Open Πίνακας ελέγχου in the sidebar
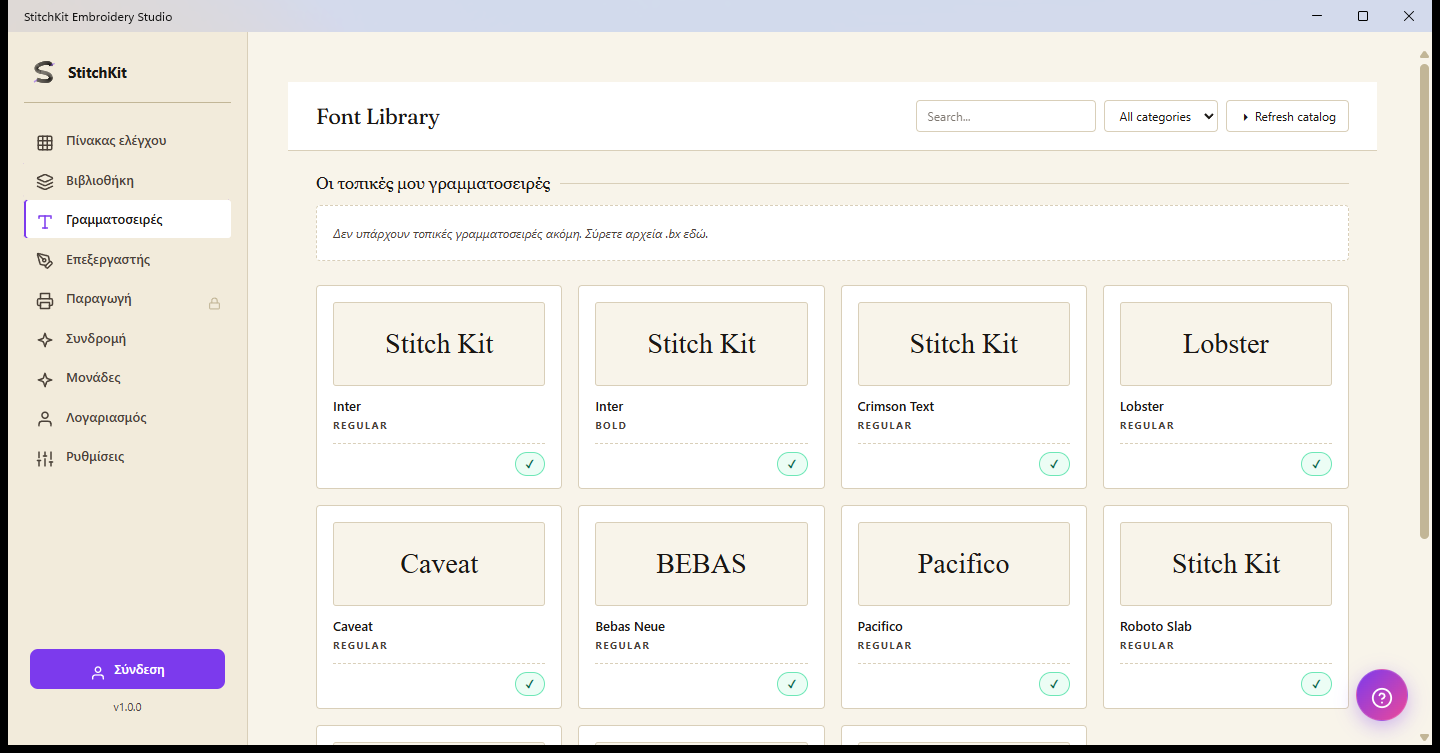 click(128, 141)
